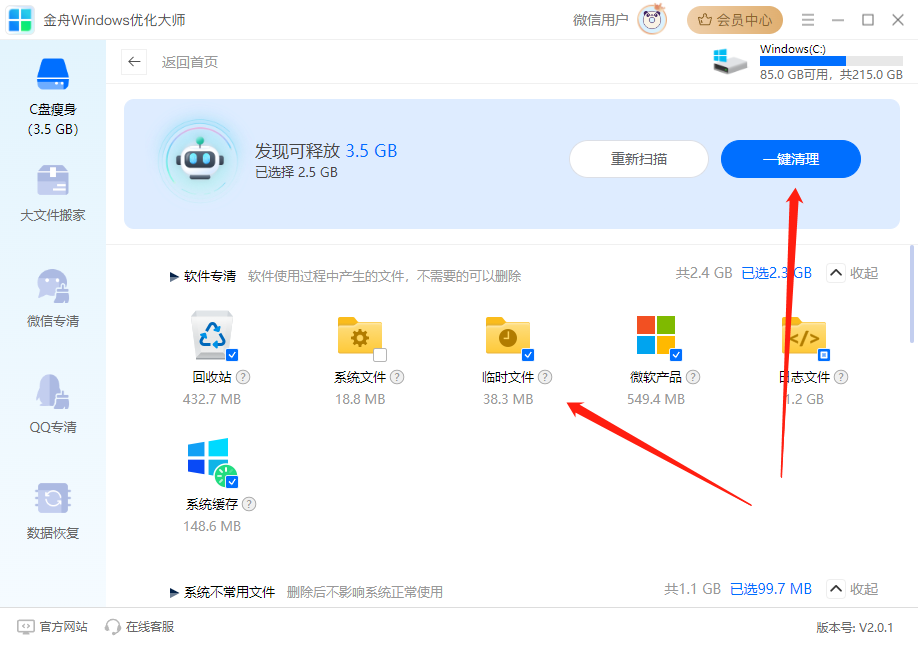
Task: Collapse the 软件专清 section with 收起
Action: point(851,272)
